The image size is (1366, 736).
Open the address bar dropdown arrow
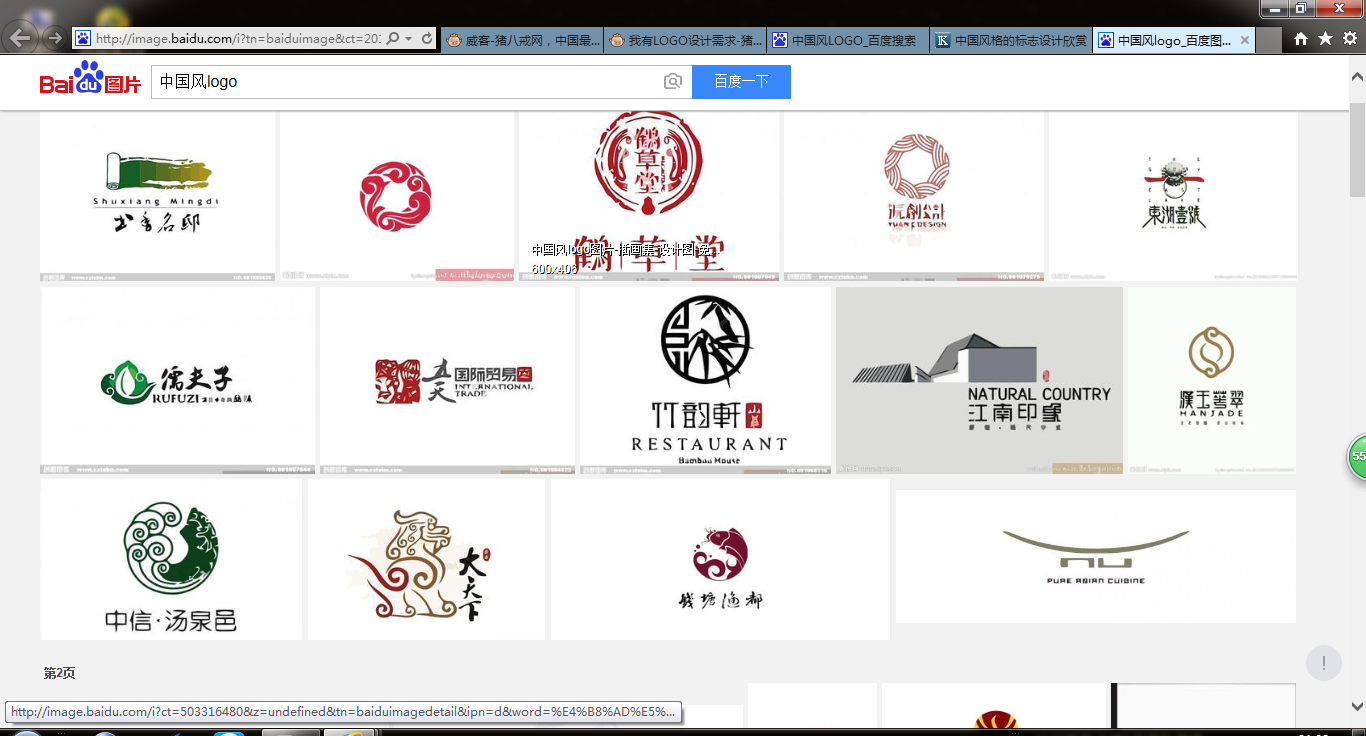point(410,38)
